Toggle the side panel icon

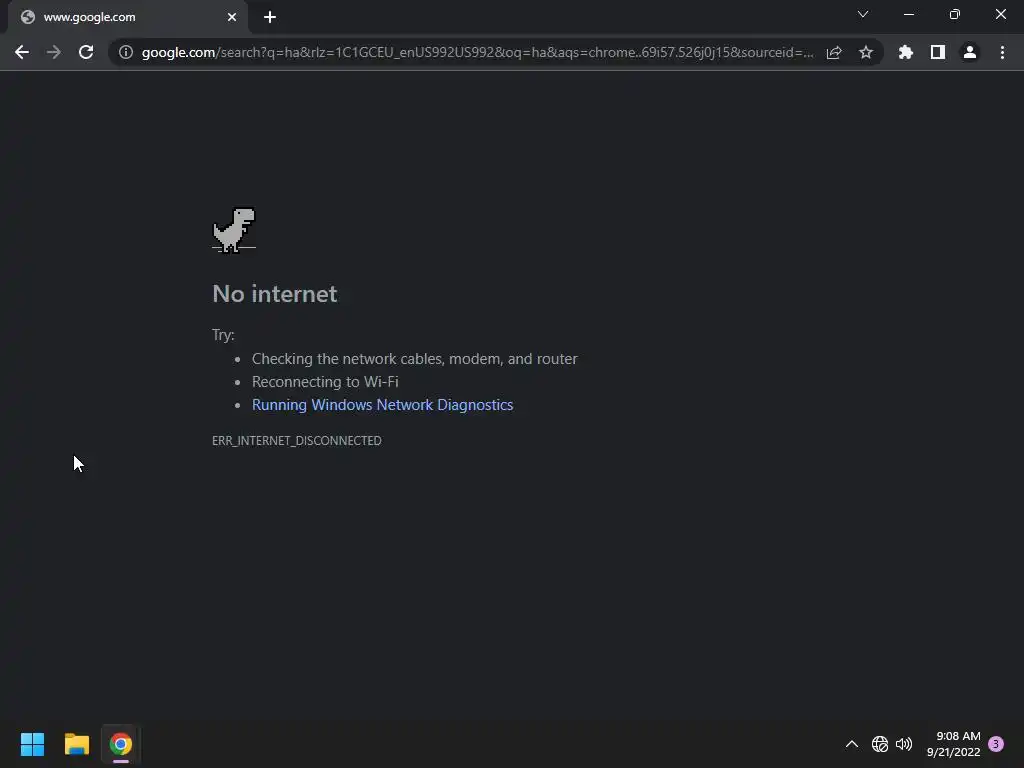point(938,52)
